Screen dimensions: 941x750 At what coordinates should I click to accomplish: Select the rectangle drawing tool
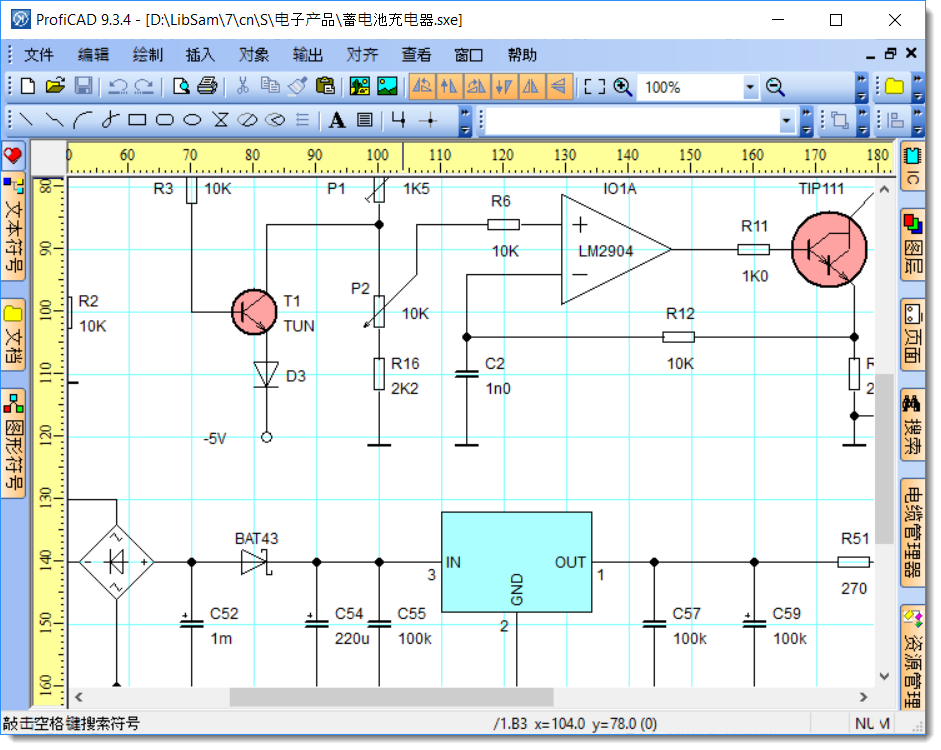(137, 120)
